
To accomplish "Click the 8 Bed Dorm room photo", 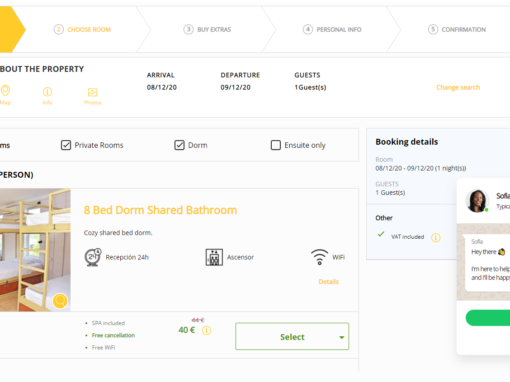I will (x=35, y=250).
